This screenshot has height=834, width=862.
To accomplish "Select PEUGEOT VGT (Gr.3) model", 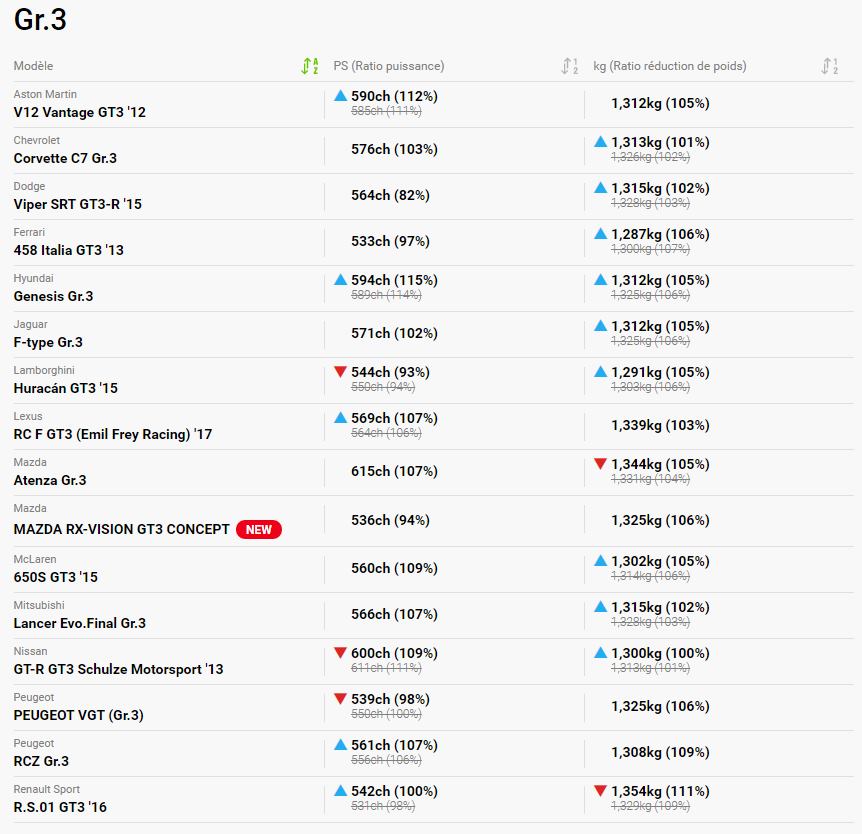I will point(79,715).
